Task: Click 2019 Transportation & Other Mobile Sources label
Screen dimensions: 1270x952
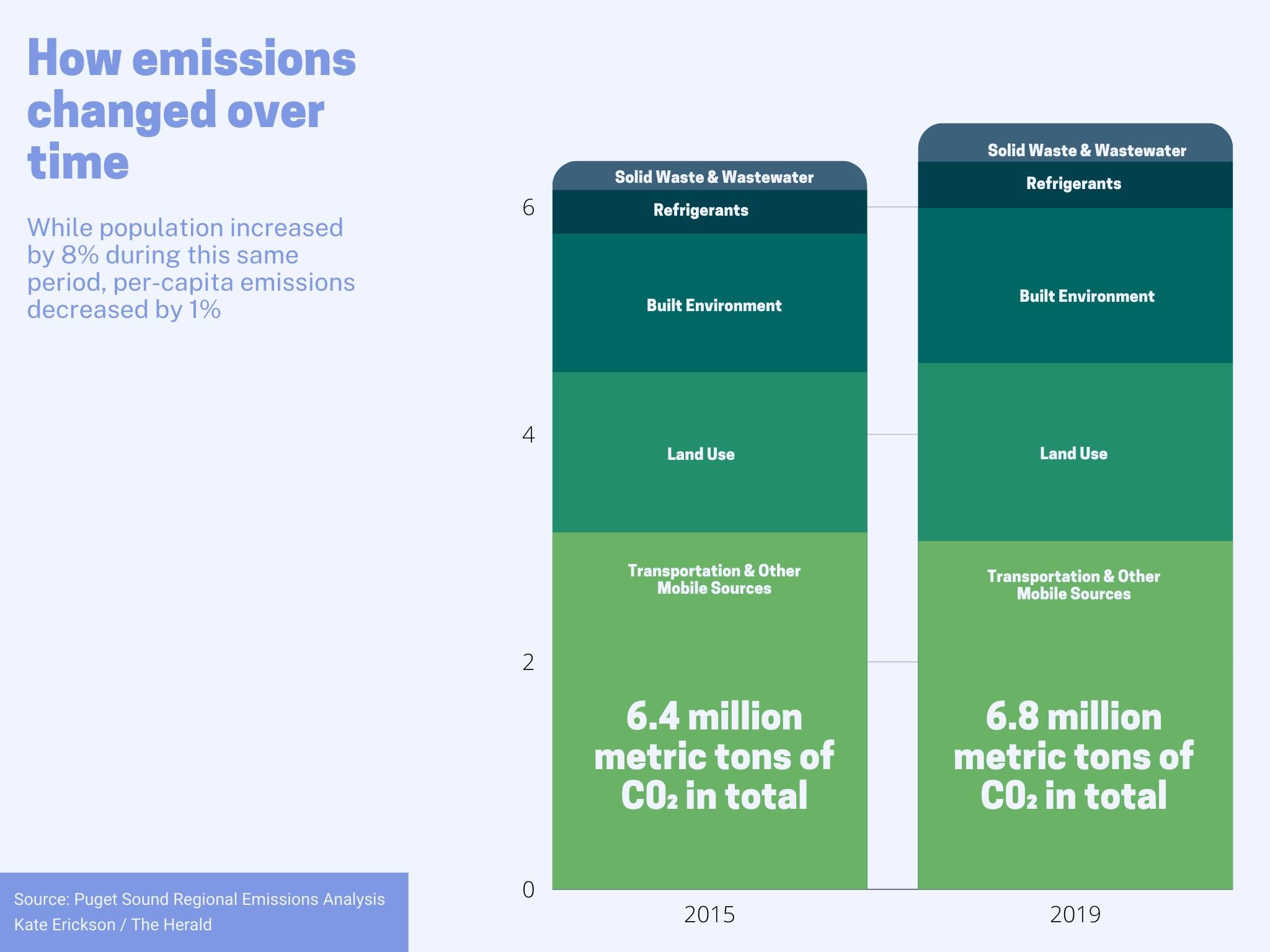Action: point(1073,585)
